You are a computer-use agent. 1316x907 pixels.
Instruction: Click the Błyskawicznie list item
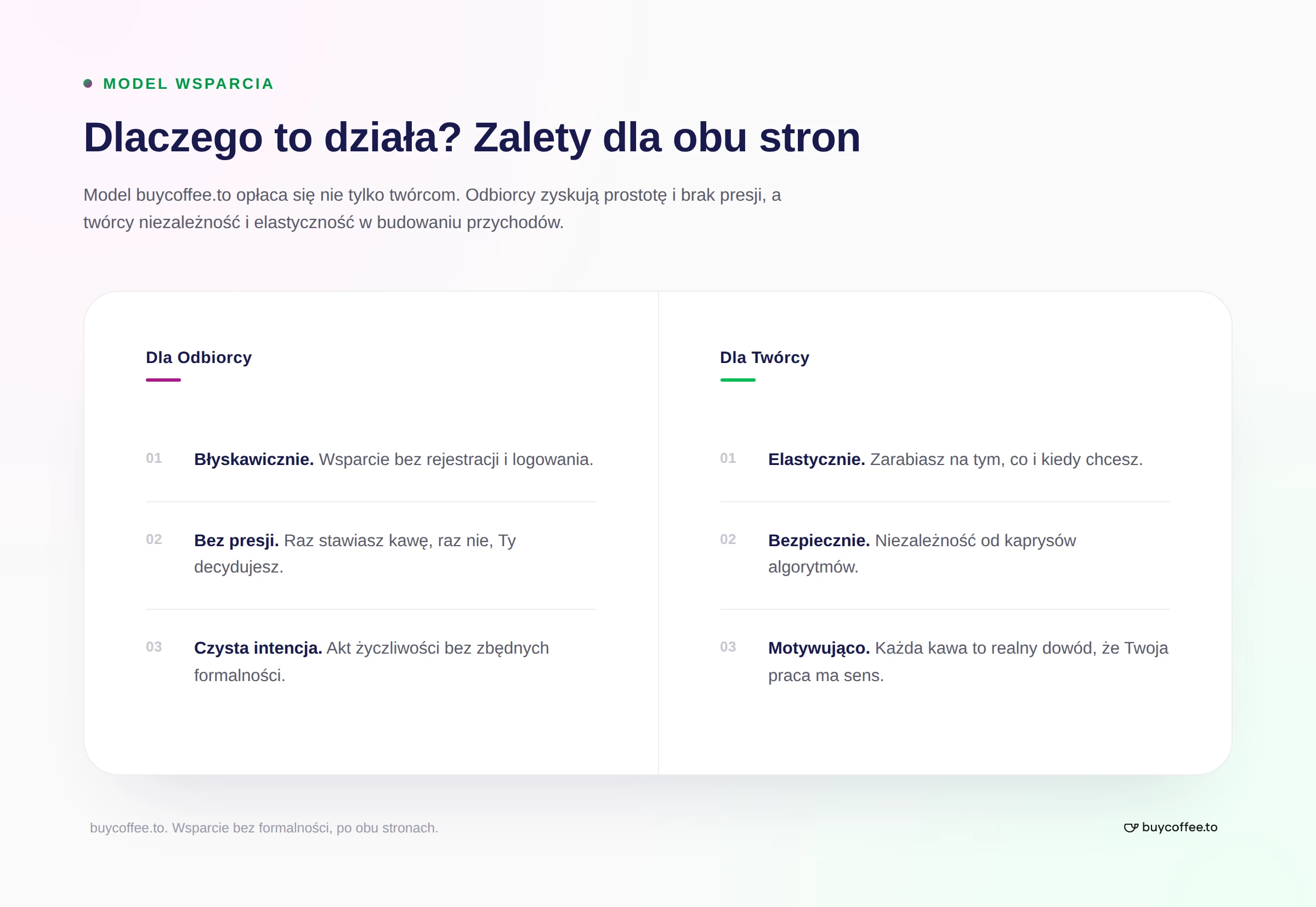pos(371,459)
